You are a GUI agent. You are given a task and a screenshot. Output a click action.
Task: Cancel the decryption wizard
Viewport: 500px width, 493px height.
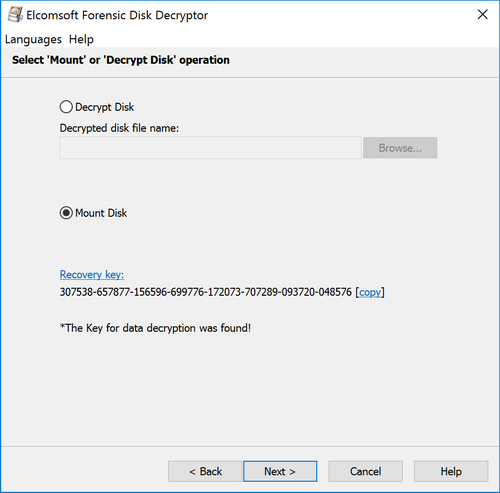coord(366,471)
